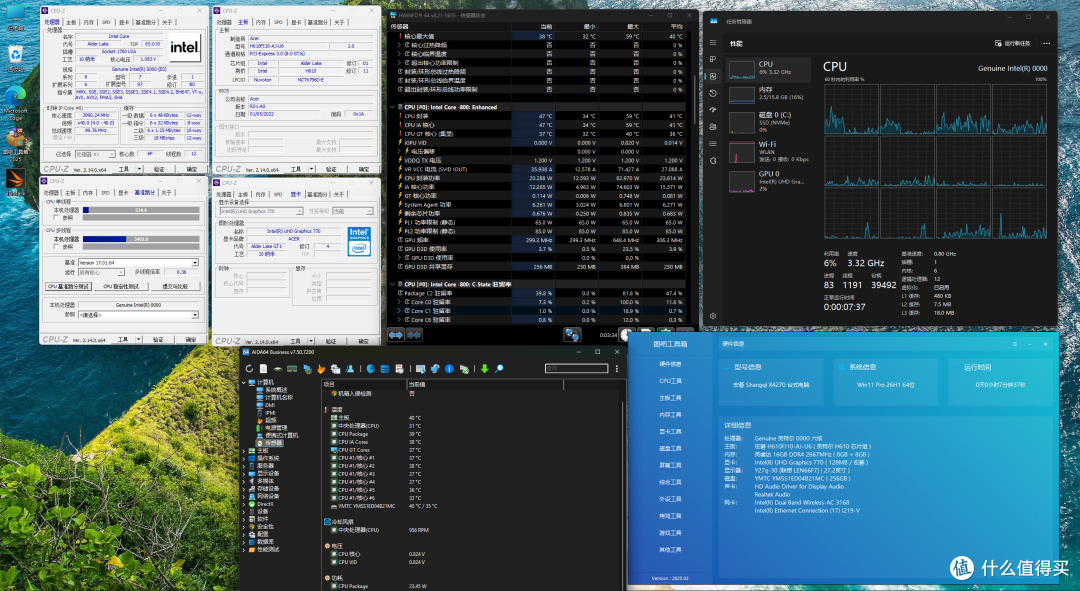Enable reference checkbox under CPU multi thread
1080x591 pixels.
tap(56, 247)
